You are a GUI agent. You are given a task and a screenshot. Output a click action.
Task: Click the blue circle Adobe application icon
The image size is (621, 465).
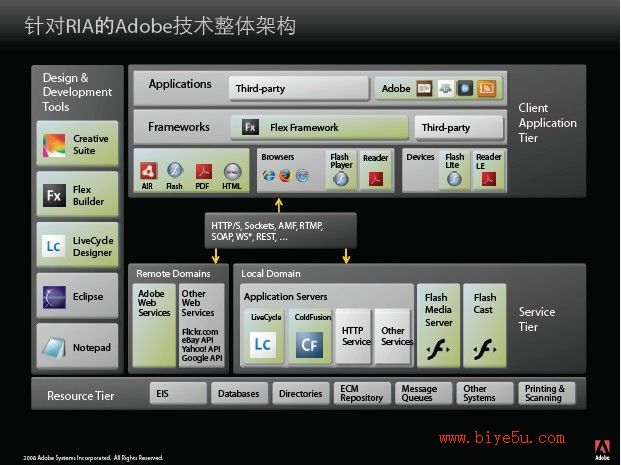tap(465, 88)
